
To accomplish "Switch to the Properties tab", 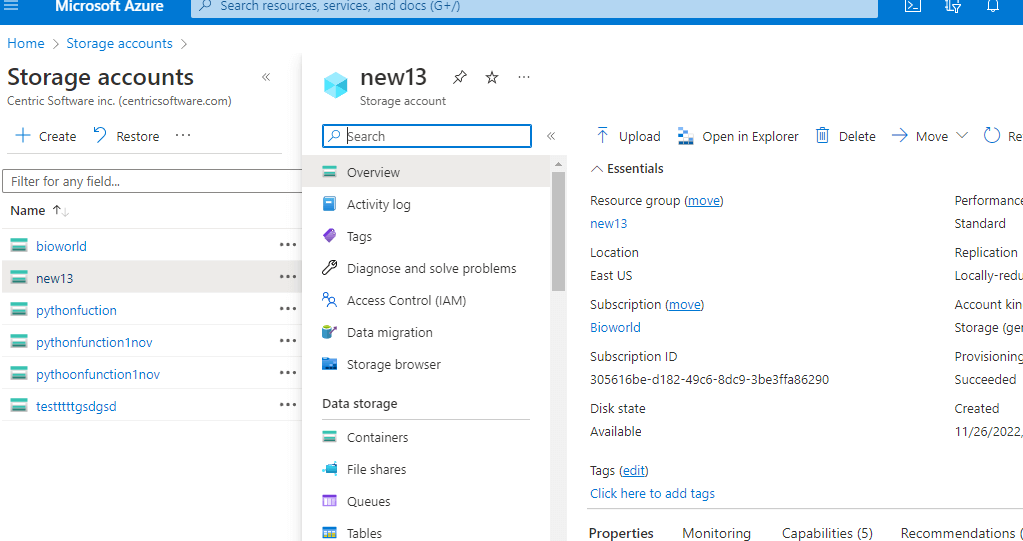I will (621, 533).
